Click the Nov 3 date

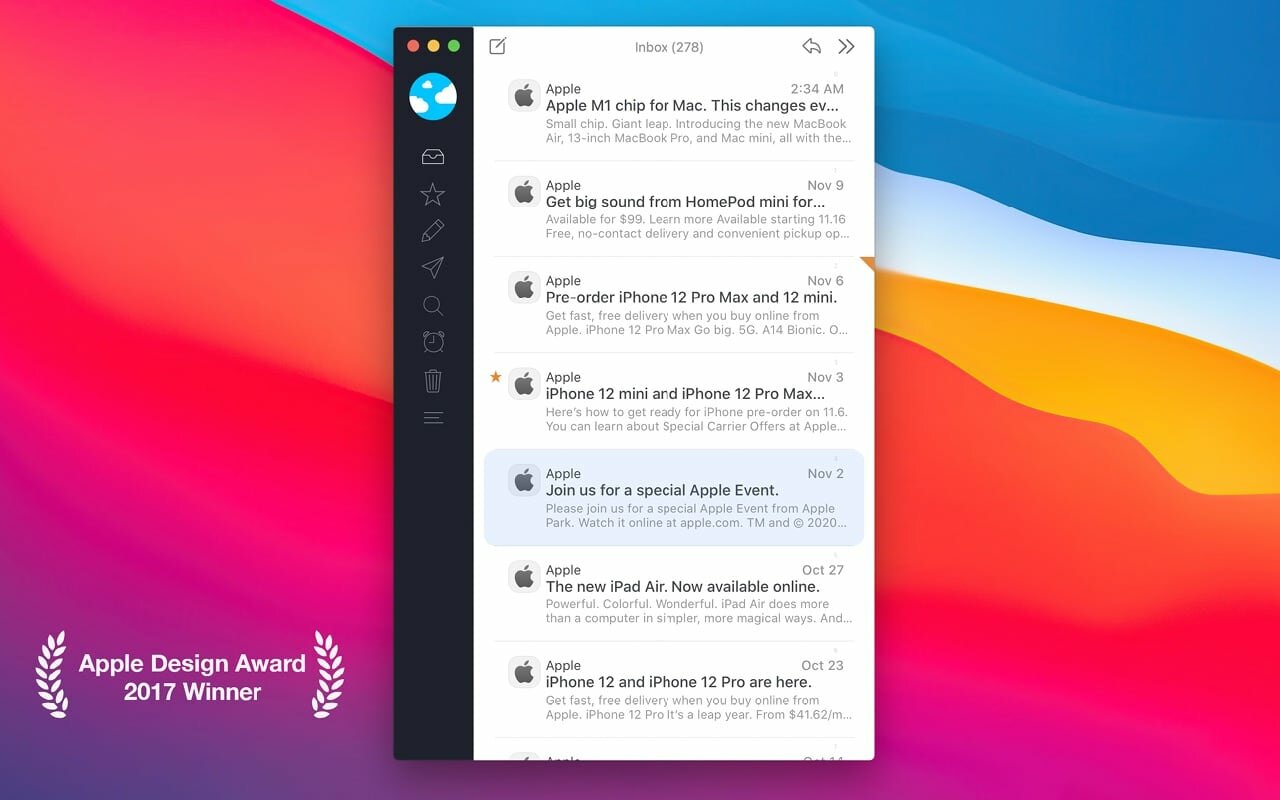[x=825, y=377]
